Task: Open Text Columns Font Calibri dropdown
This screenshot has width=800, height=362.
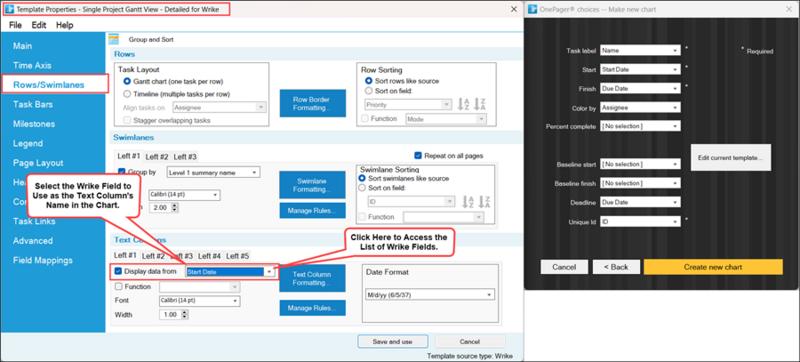Action: click(x=199, y=301)
